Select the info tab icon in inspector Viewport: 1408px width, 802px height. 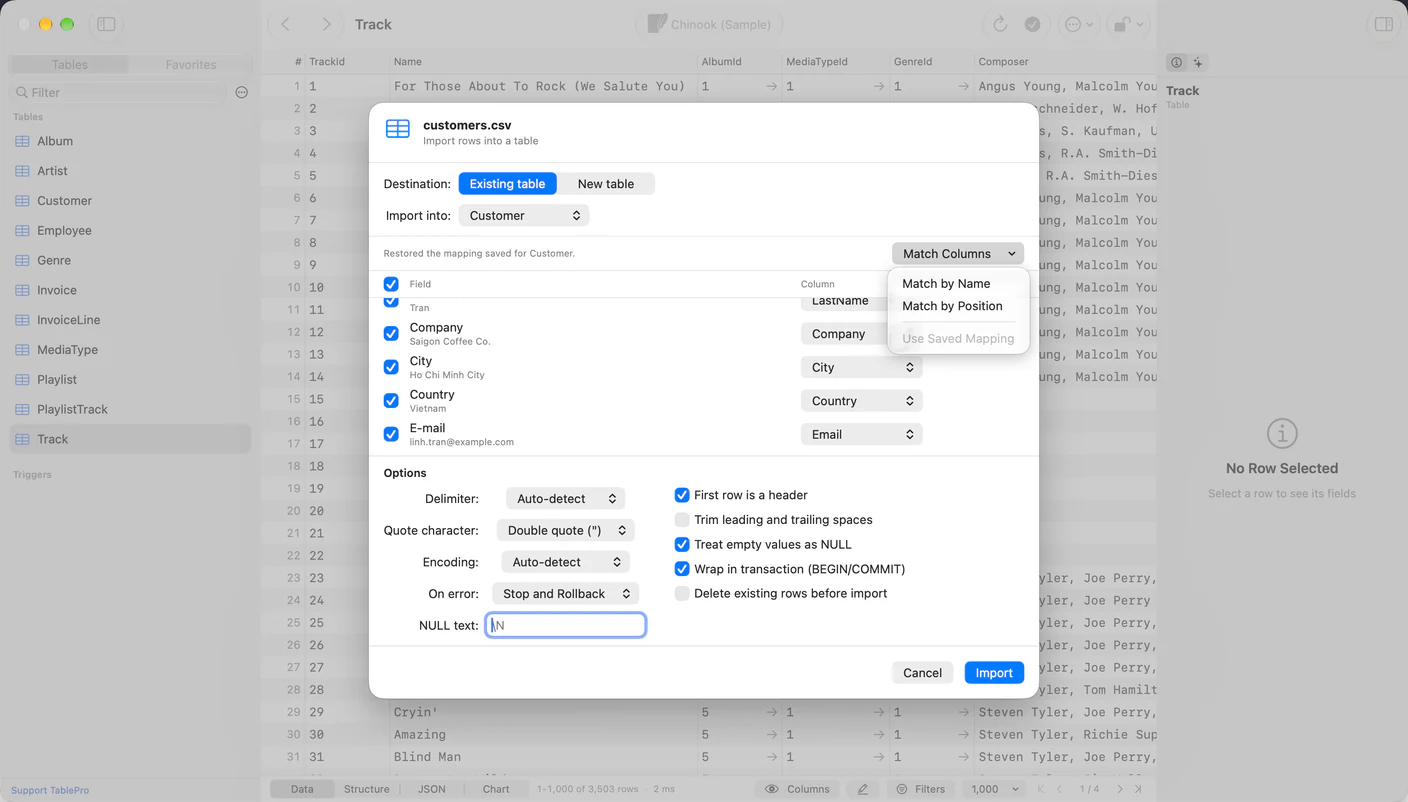click(x=1176, y=62)
